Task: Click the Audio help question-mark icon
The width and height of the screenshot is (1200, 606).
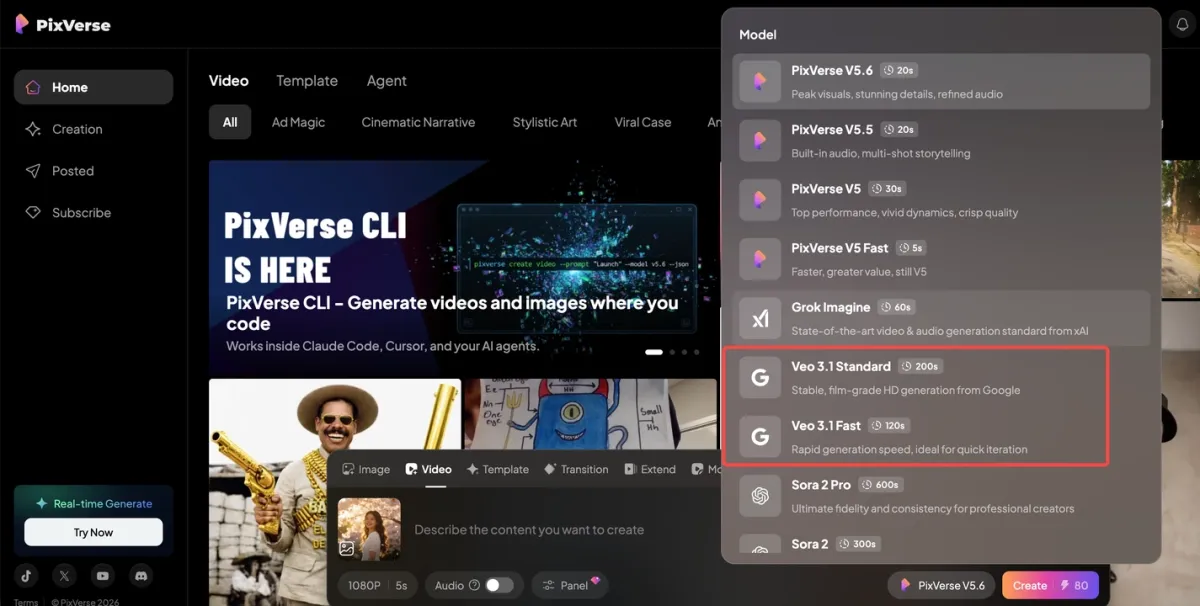Action: pos(474,586)
